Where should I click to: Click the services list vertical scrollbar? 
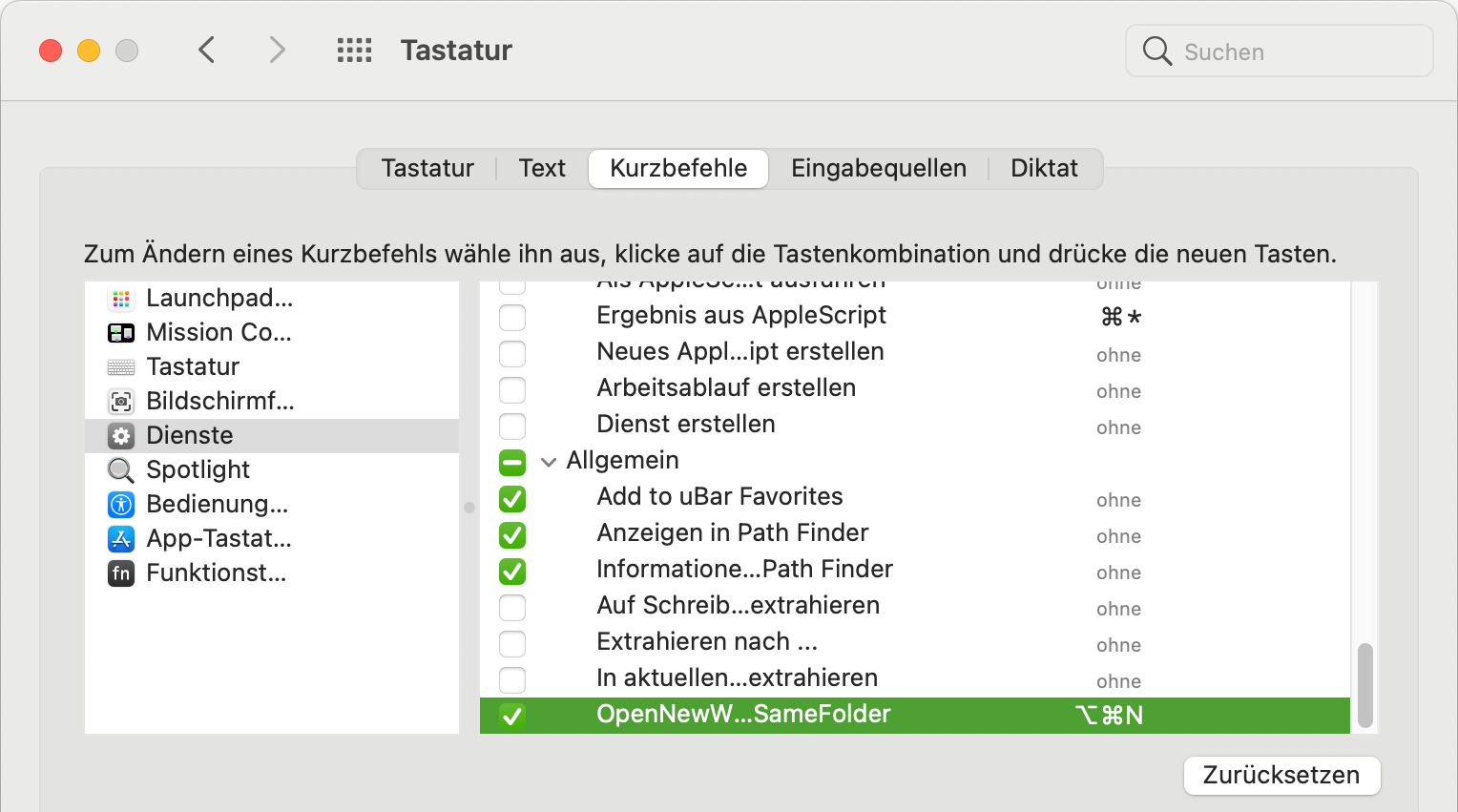point(1364,685)
